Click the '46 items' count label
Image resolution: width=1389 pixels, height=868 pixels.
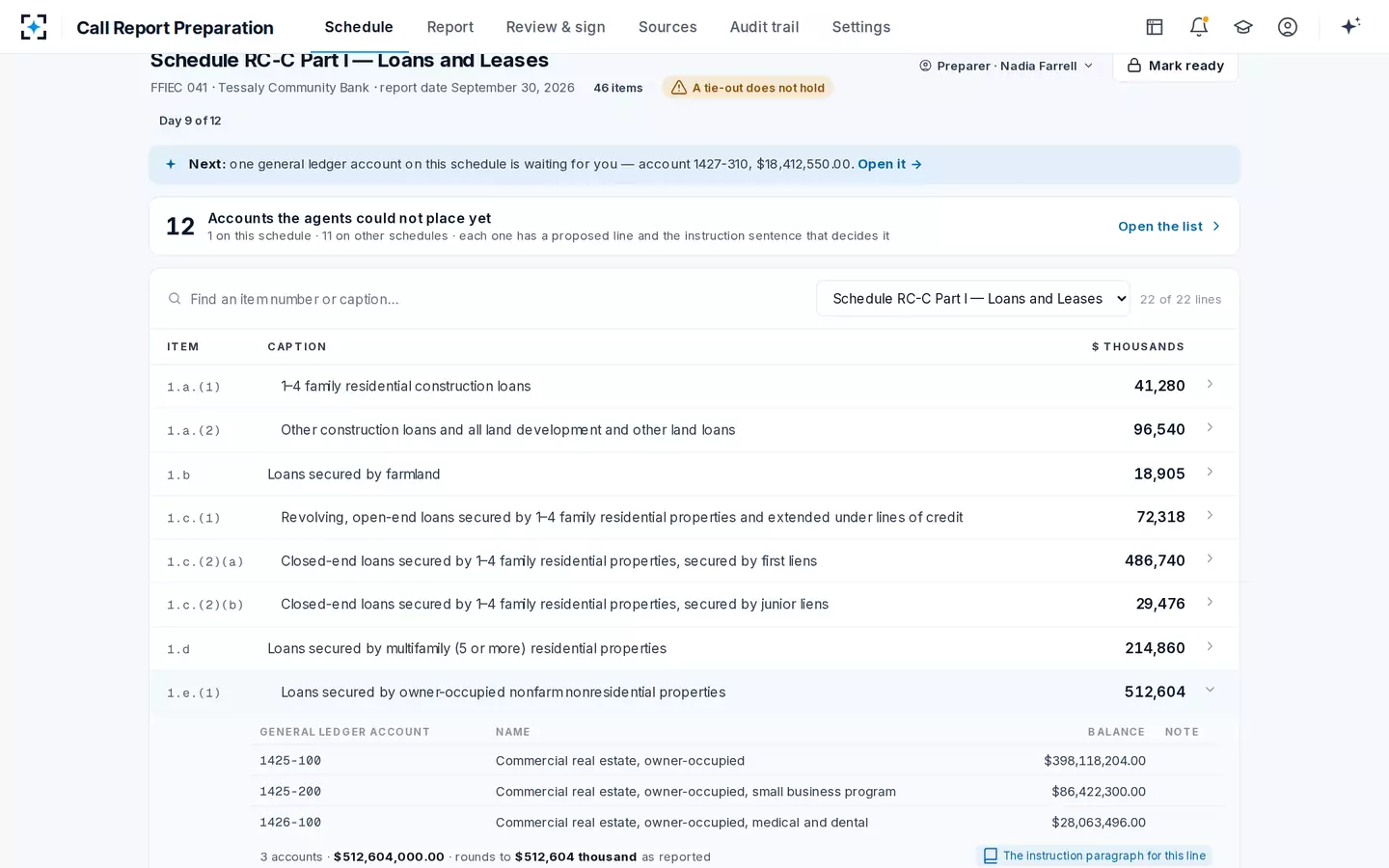[x=618, y=88]
